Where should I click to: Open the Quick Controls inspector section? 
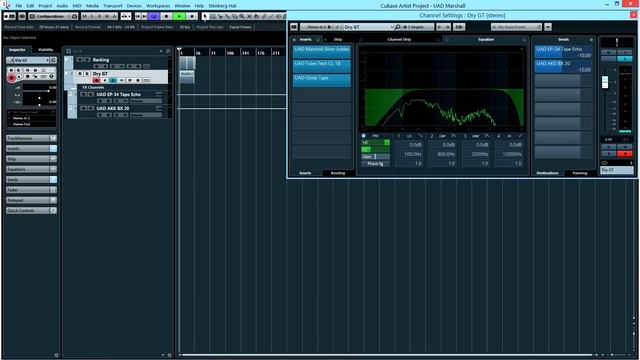[31, 211]
